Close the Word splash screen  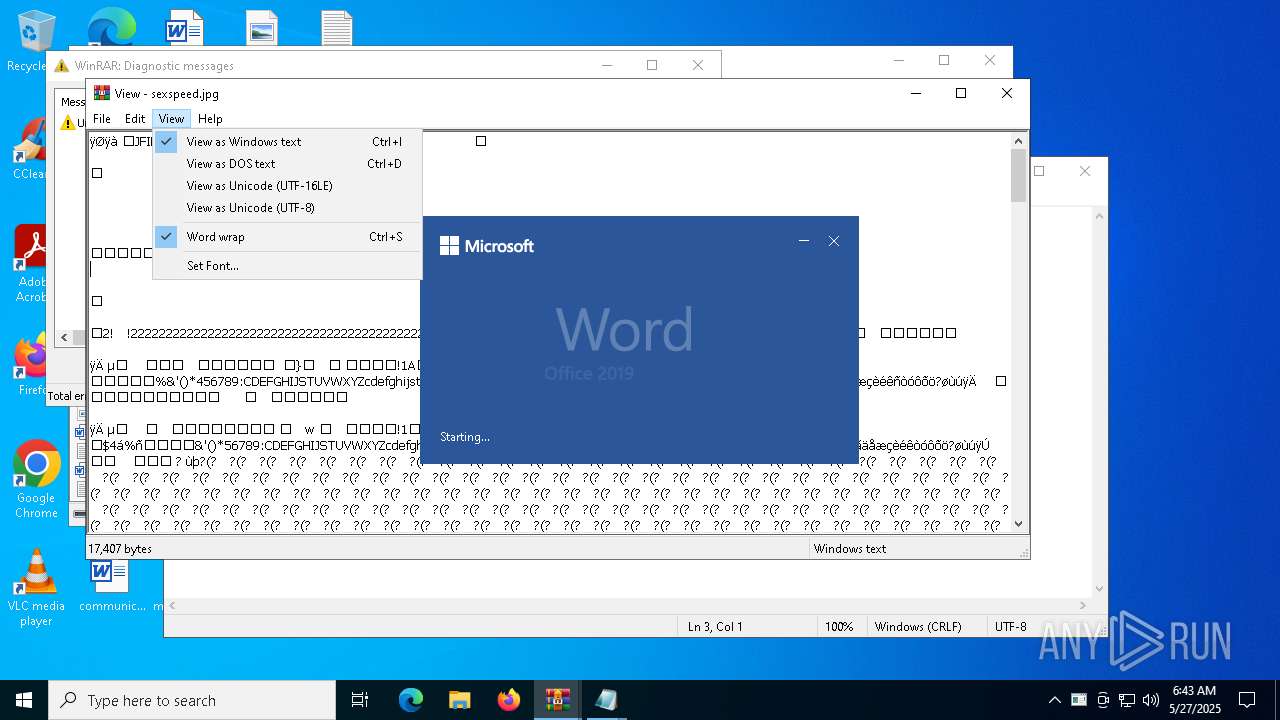(834, 241)
